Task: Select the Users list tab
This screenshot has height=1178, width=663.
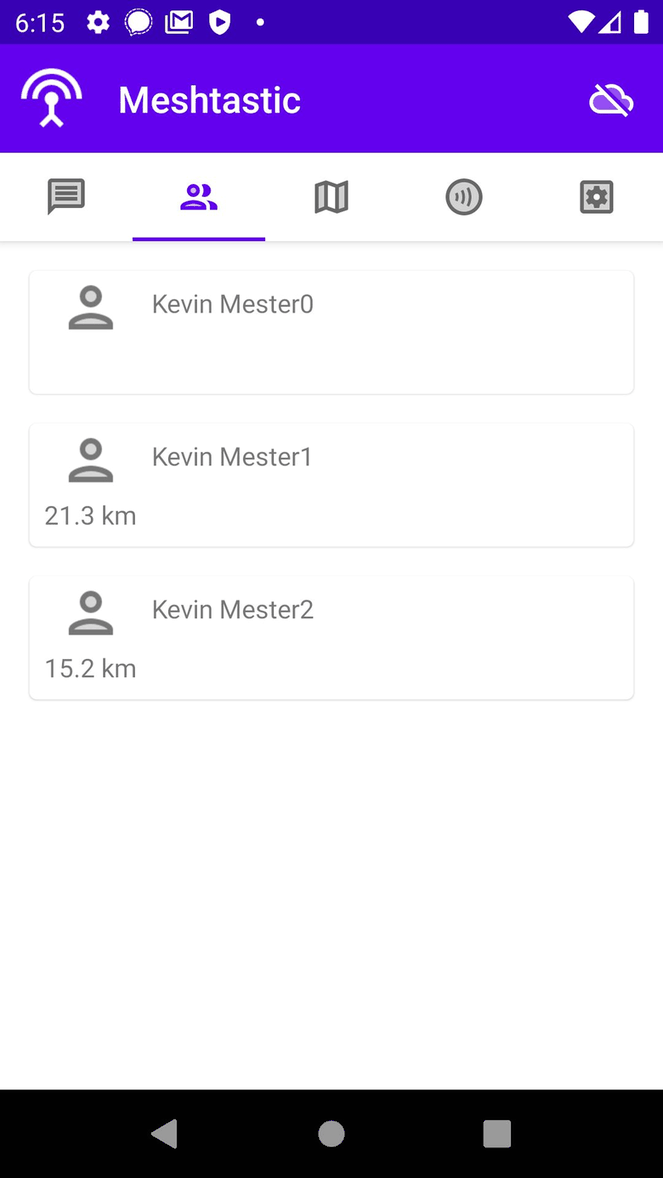Action: 198,197
